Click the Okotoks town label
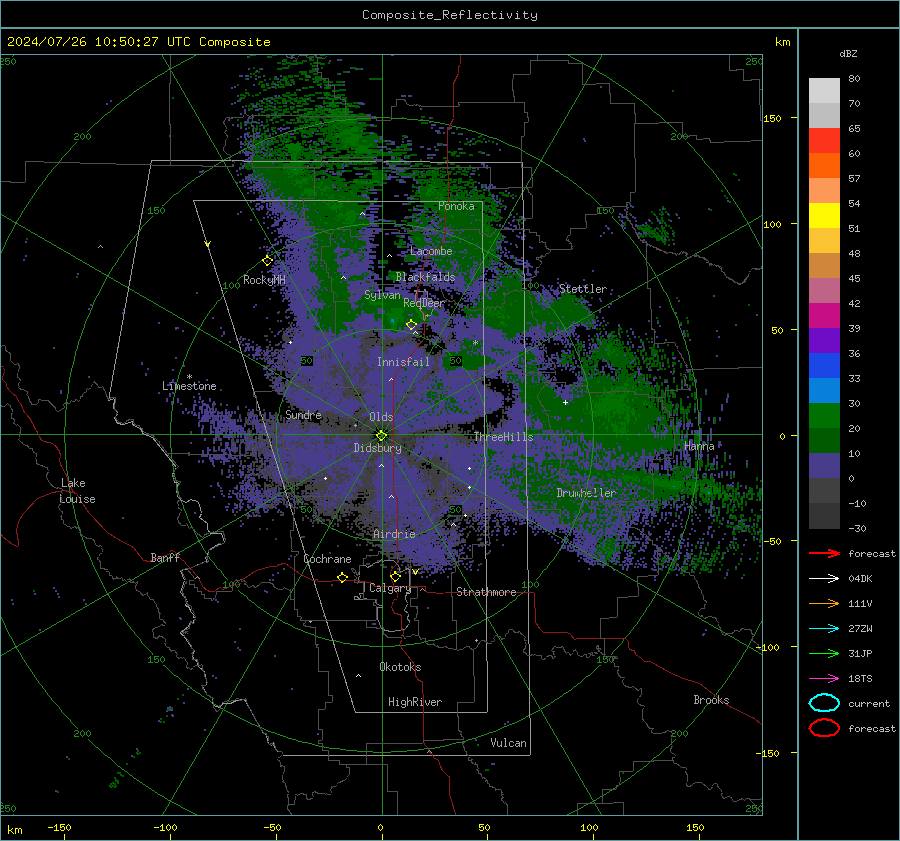 click(x=400, y=667)
